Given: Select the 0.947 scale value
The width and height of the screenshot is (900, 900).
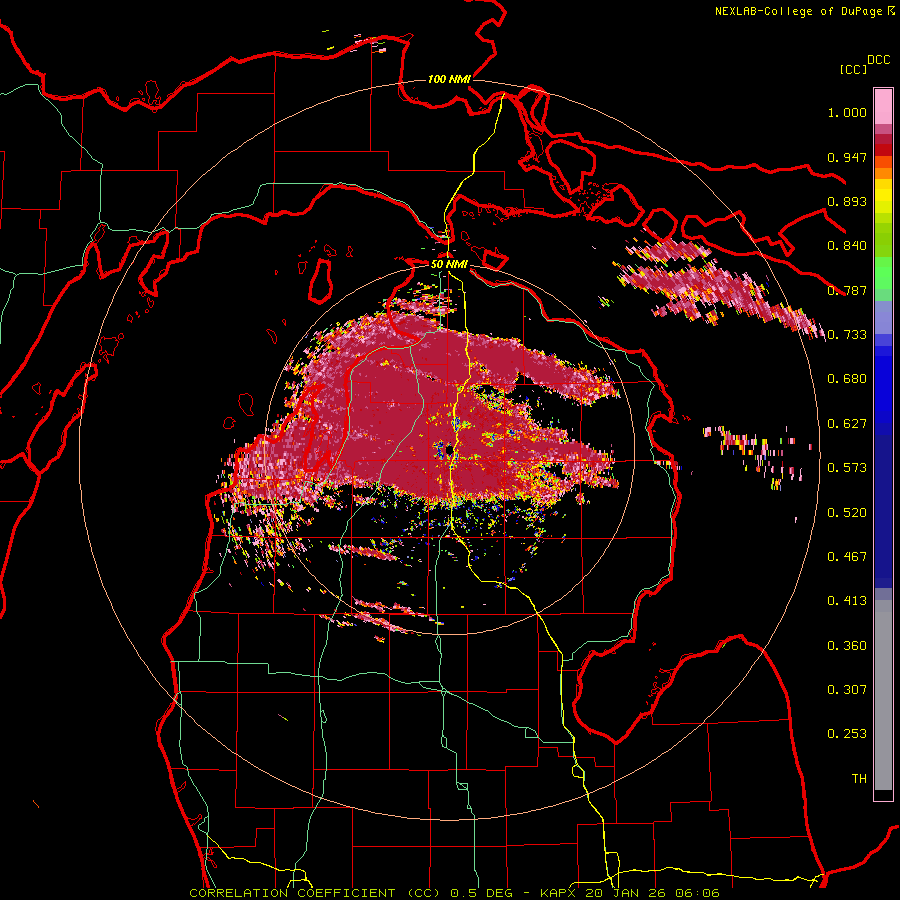Looking at the screenshot, I should click(847, 157).
